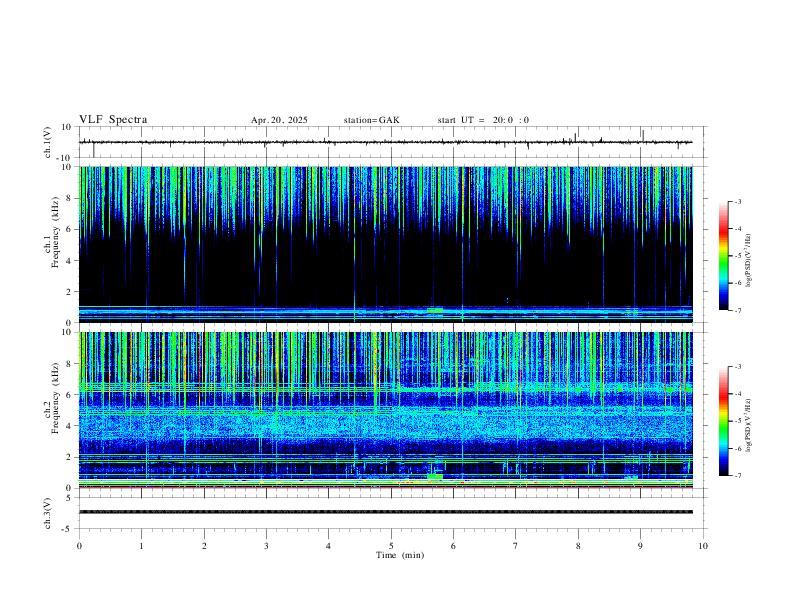The image size is (792, 612).
Task: Click the ch.1 spectrogram plot area
Action: [x=386, y=244]
